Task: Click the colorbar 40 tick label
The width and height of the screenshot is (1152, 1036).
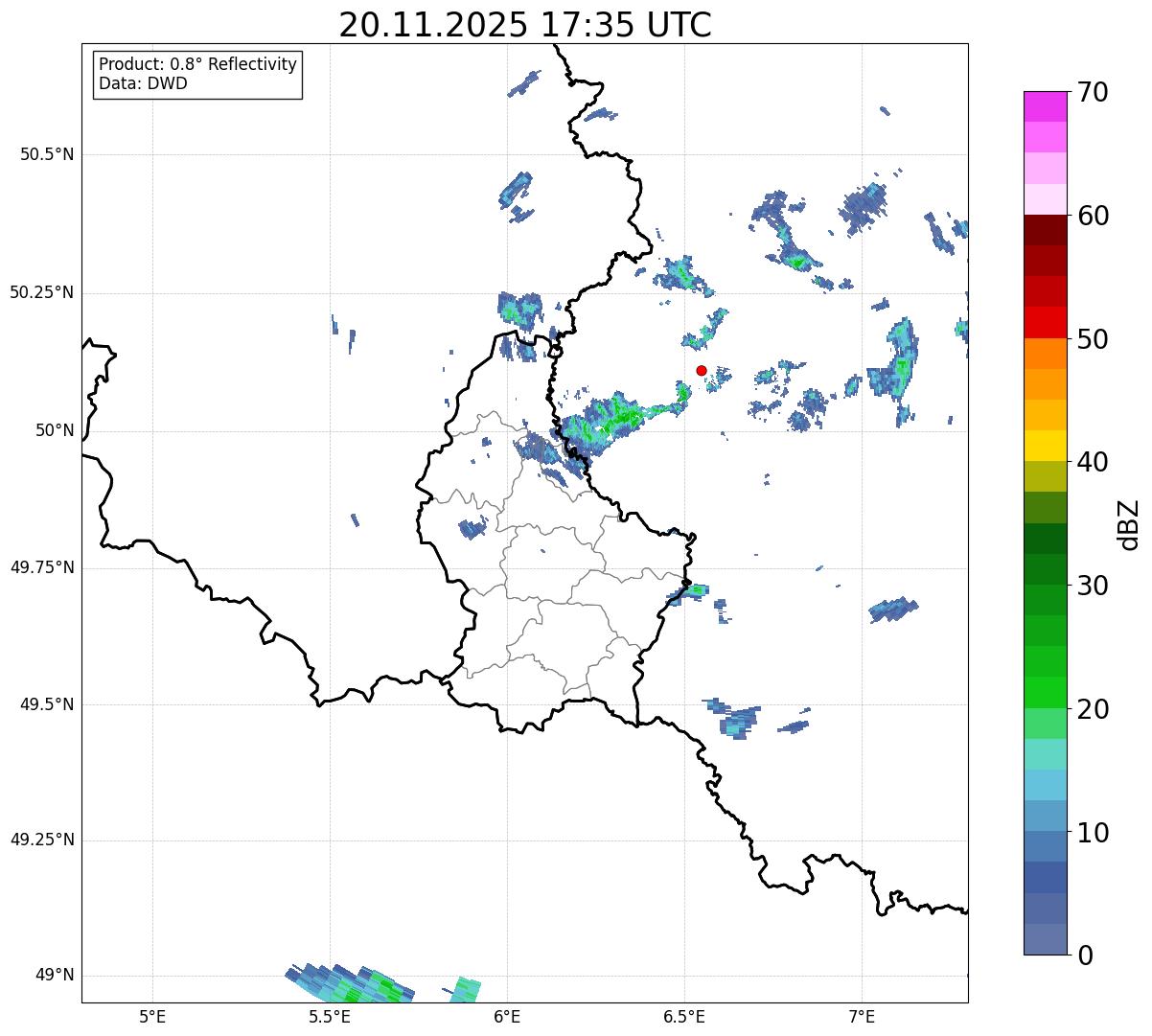Action: click(x=1093, y=462)
